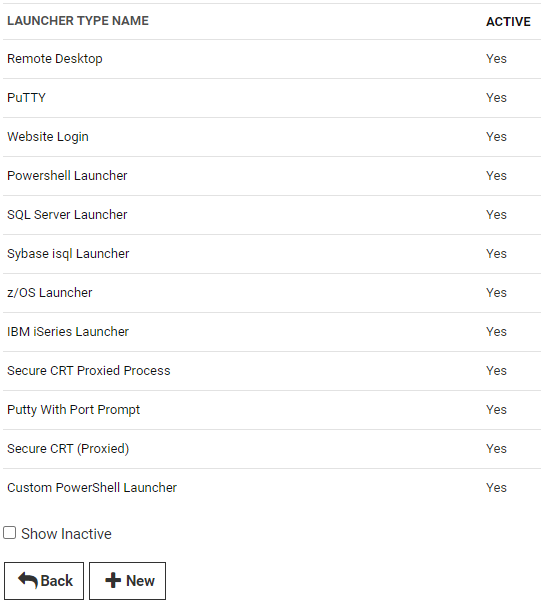This screenshot has width=541, height=609.
Task: Sort by the Active column header
Action: [x=508, y=22]
